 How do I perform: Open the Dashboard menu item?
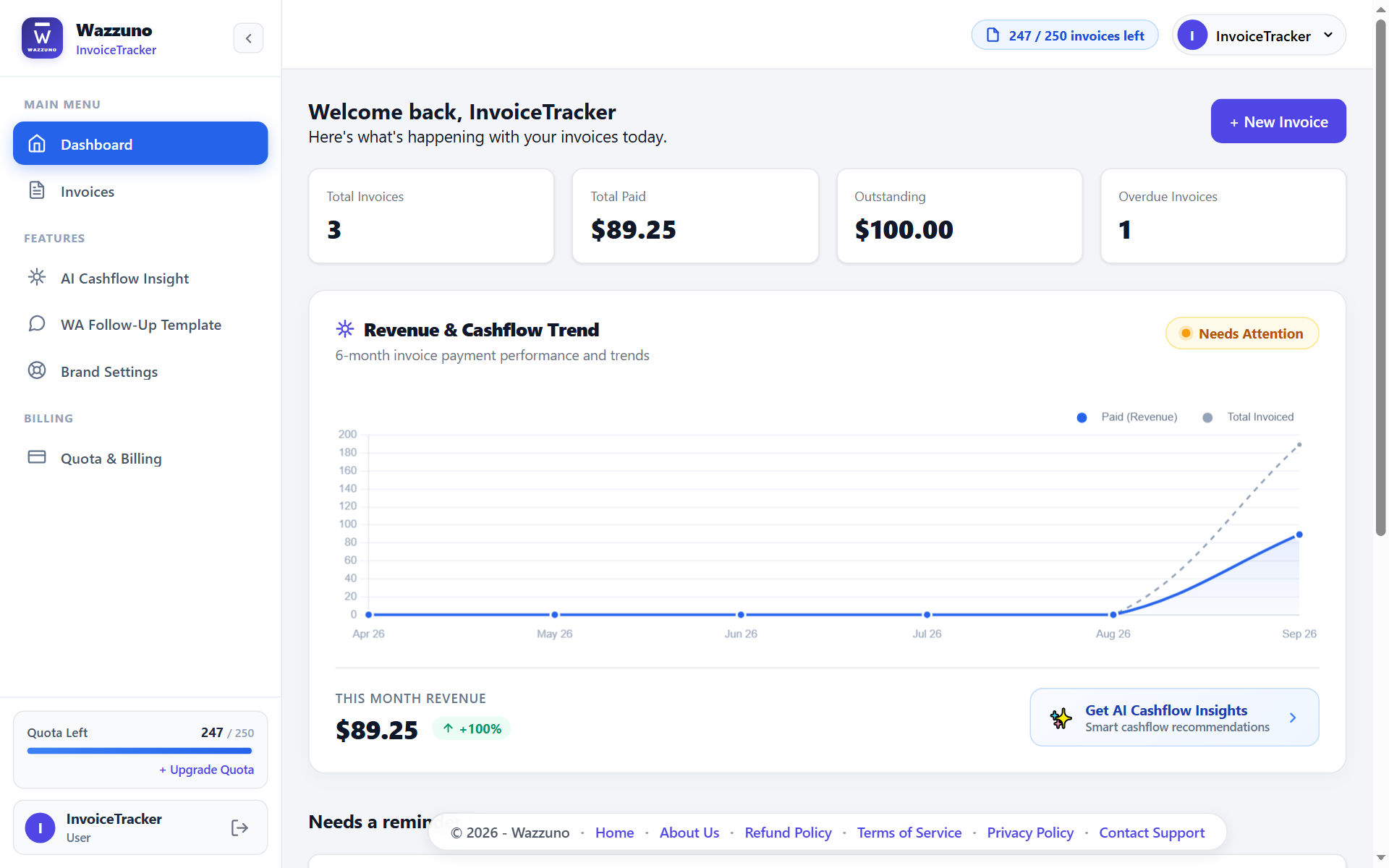pyautogui.click(x=140, y=144)
